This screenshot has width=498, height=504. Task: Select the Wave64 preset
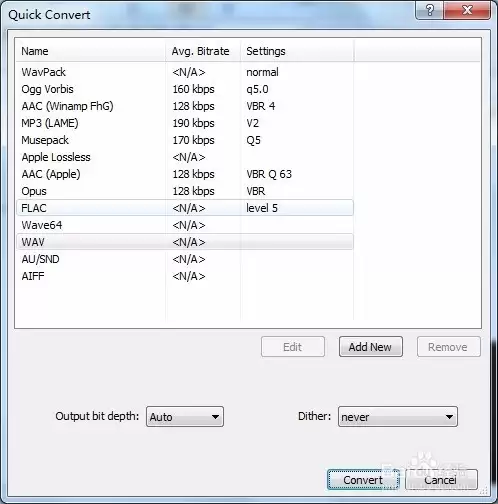(x=185, y=225)
